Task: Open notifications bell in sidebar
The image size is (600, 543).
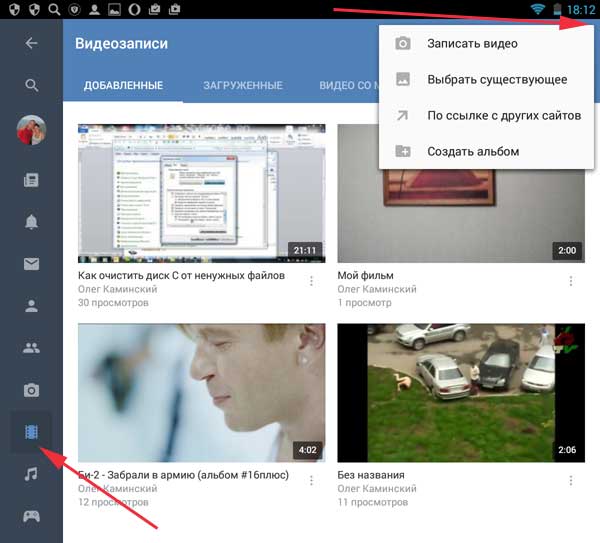Action: pos(31,222)
